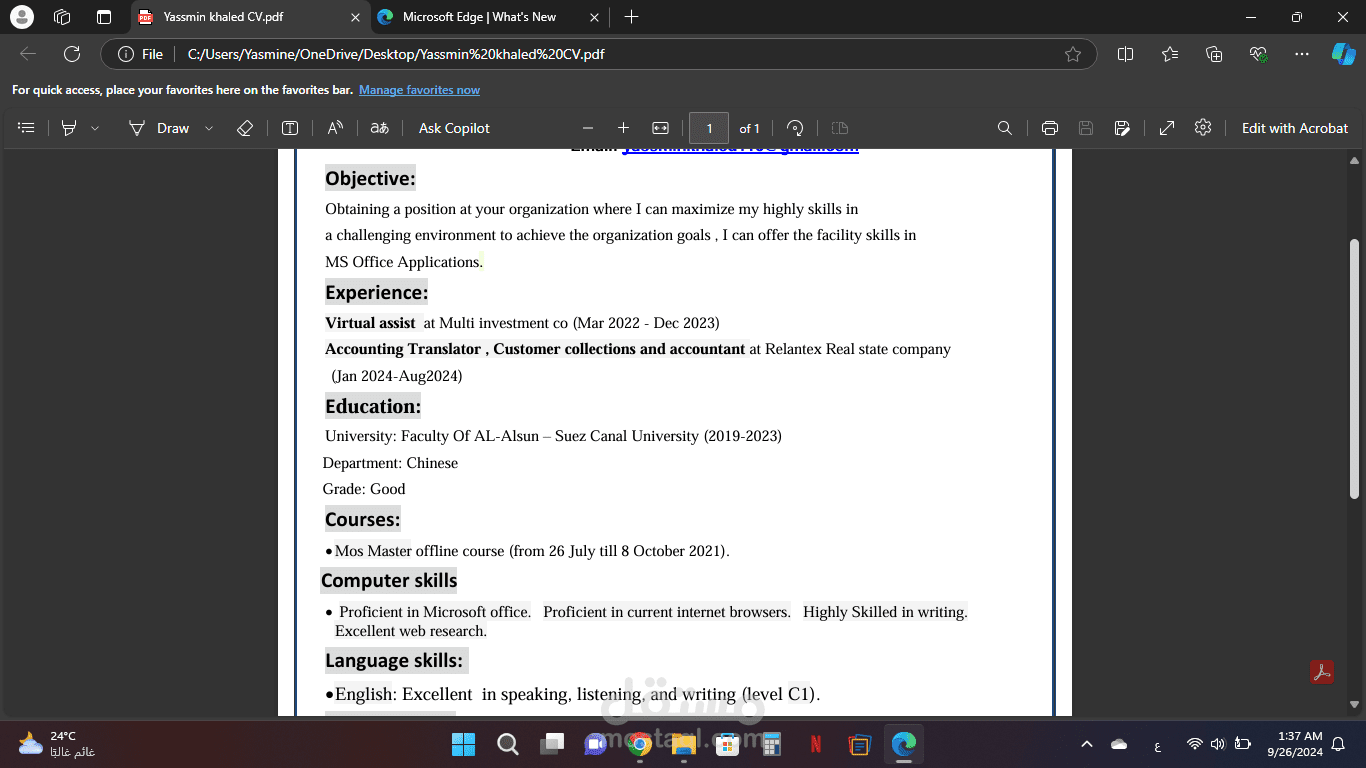
Task: Open PDF viewer settings gear
Action: pos(1203,128)
